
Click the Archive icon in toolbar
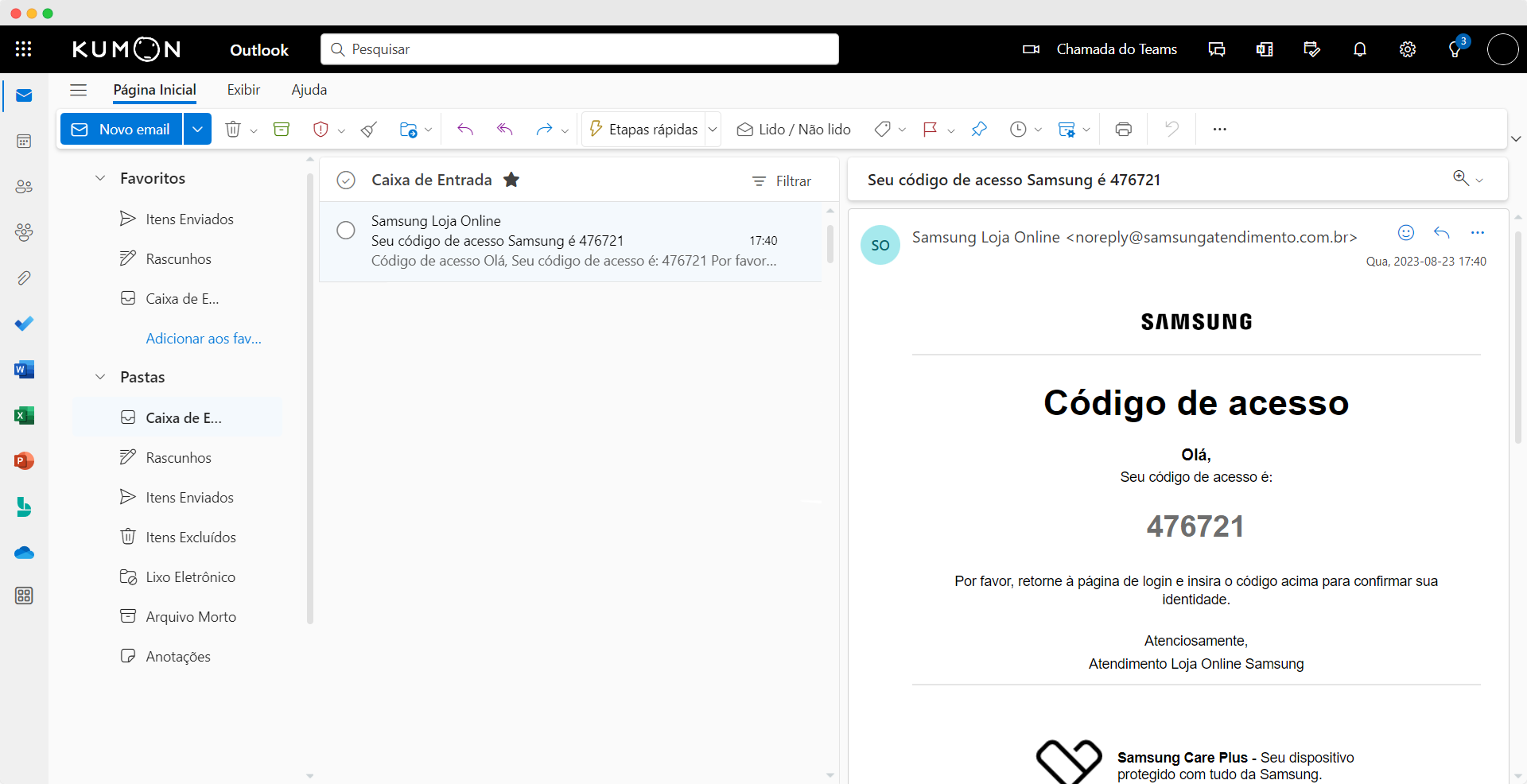[x=282, y=129]
